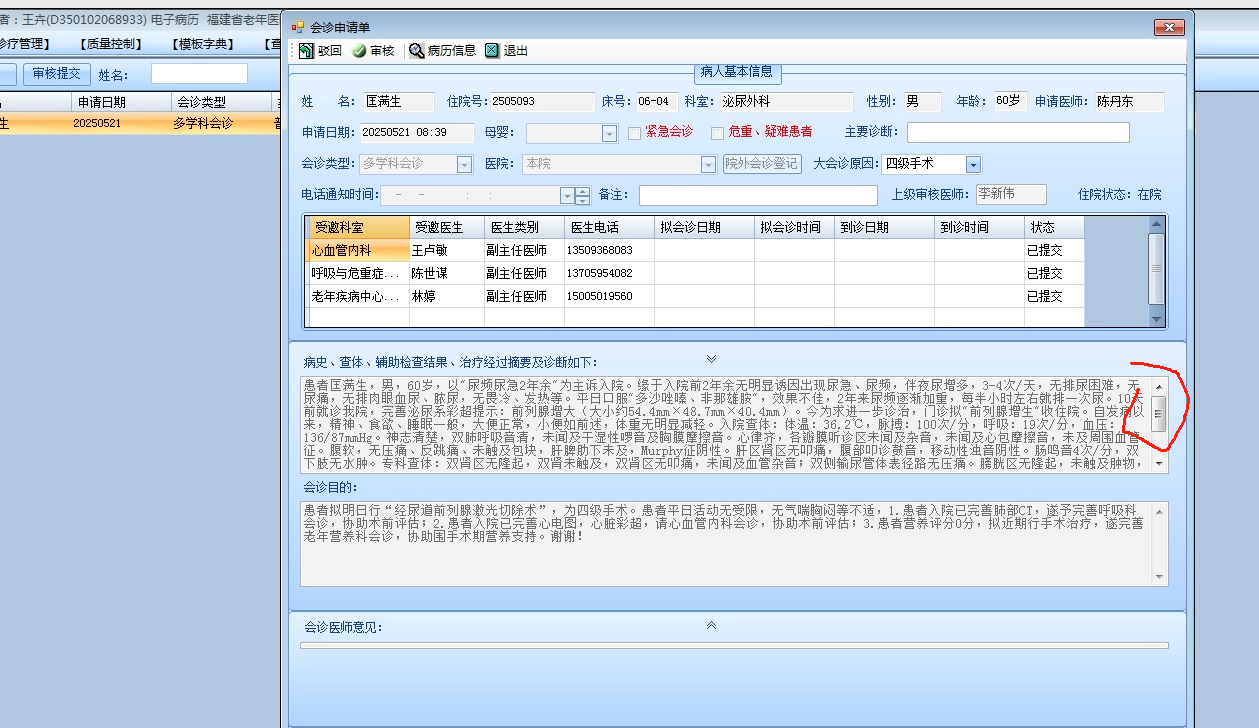Click the 病史 text box scrollbar thumb
The height and width of the screenshot is (728, 1259).
tap(1159, 414)
